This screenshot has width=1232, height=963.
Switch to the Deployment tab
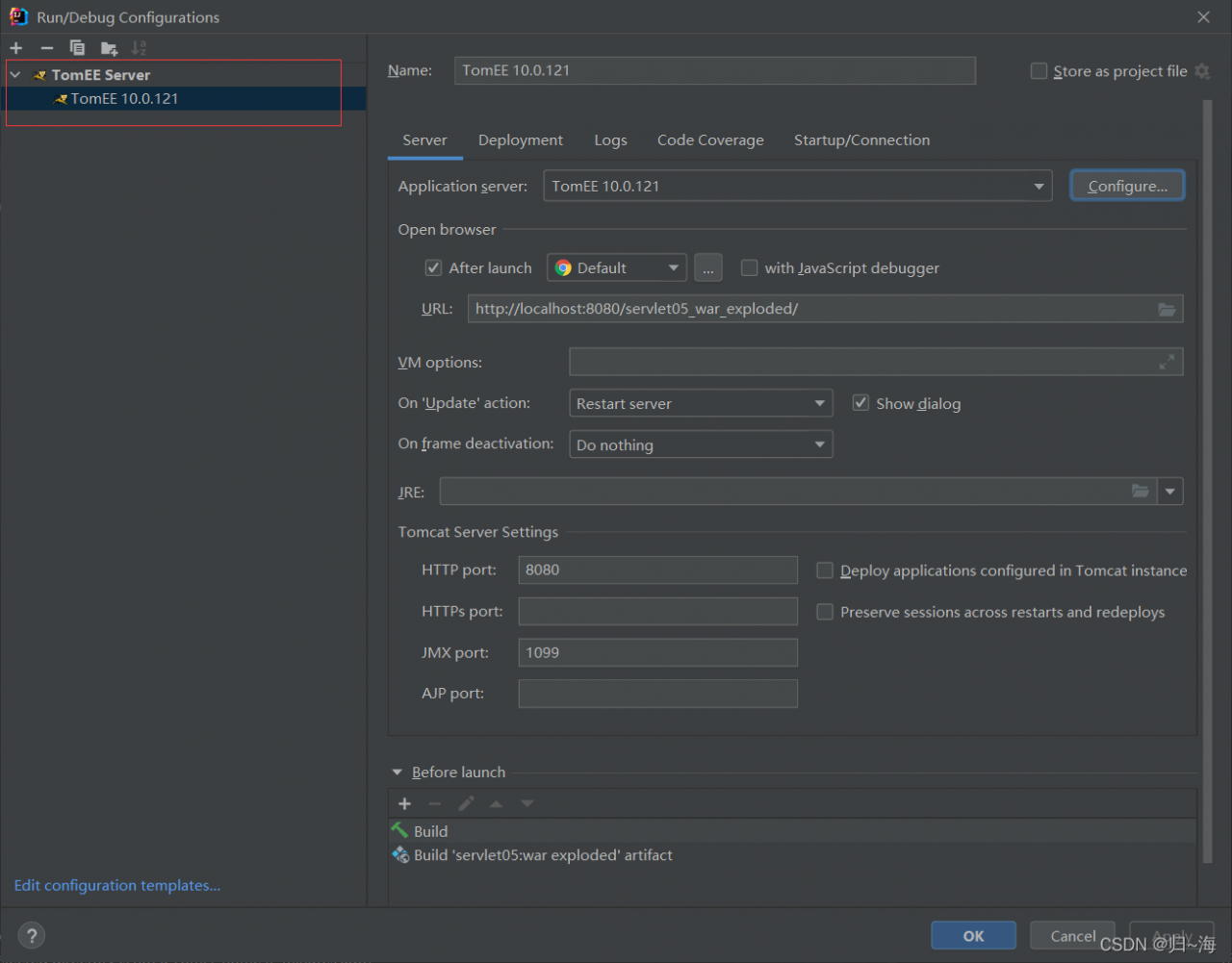(521, 140)
